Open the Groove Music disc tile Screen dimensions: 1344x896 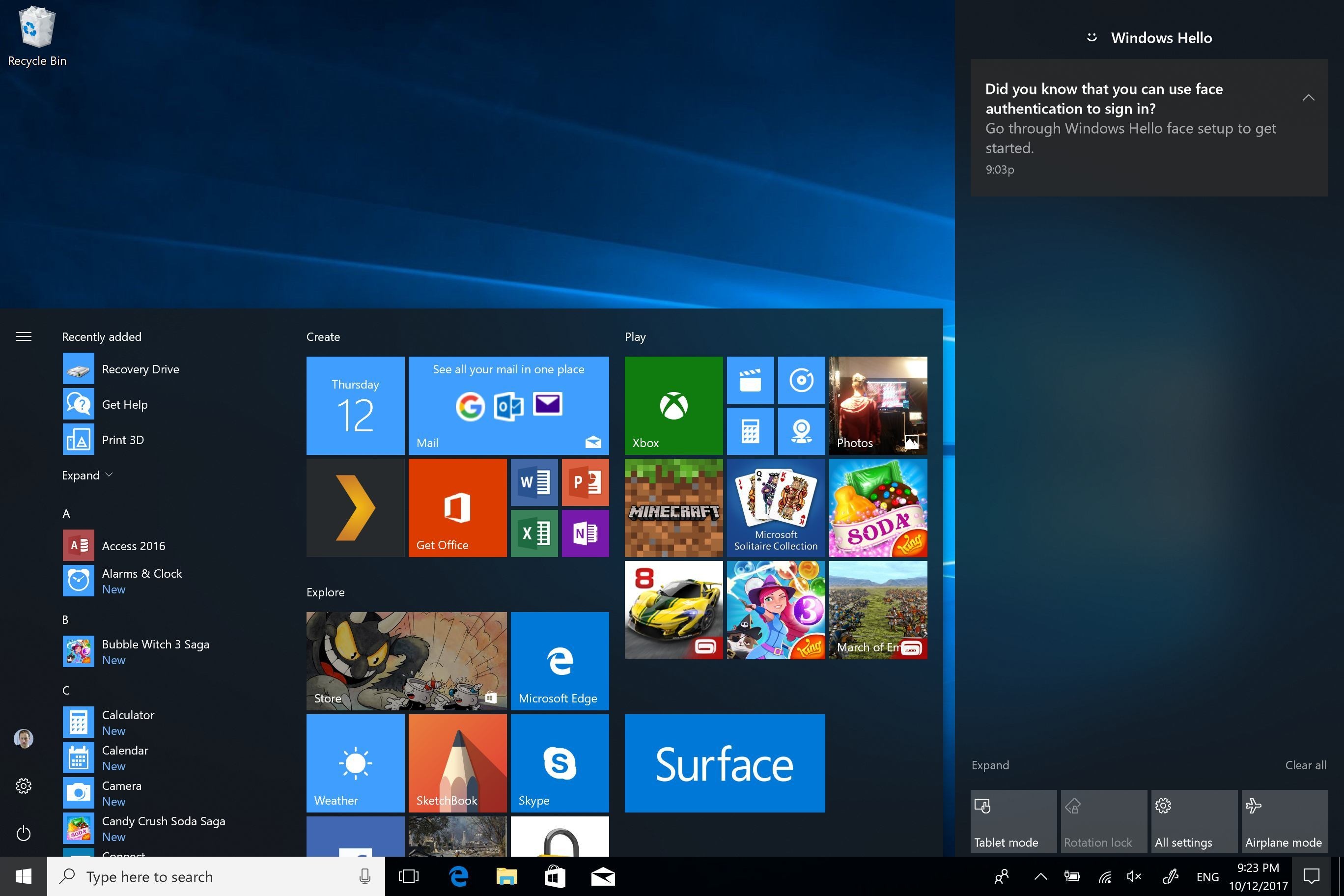coord(801,380)
